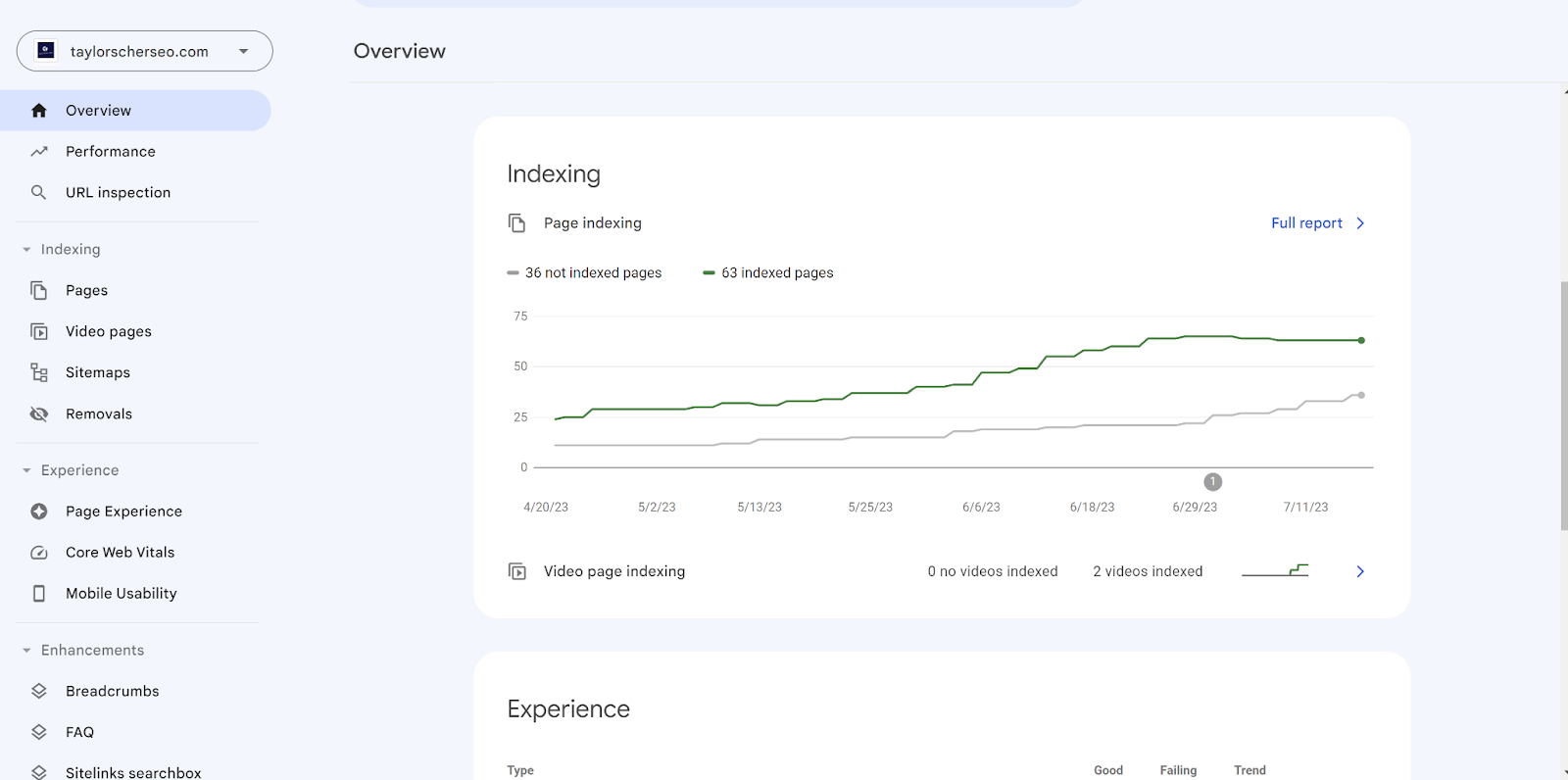1568x780 pixels.
Task: Click the Video page indexing icon
Action: pyautogui.click(x=517, y=571)
